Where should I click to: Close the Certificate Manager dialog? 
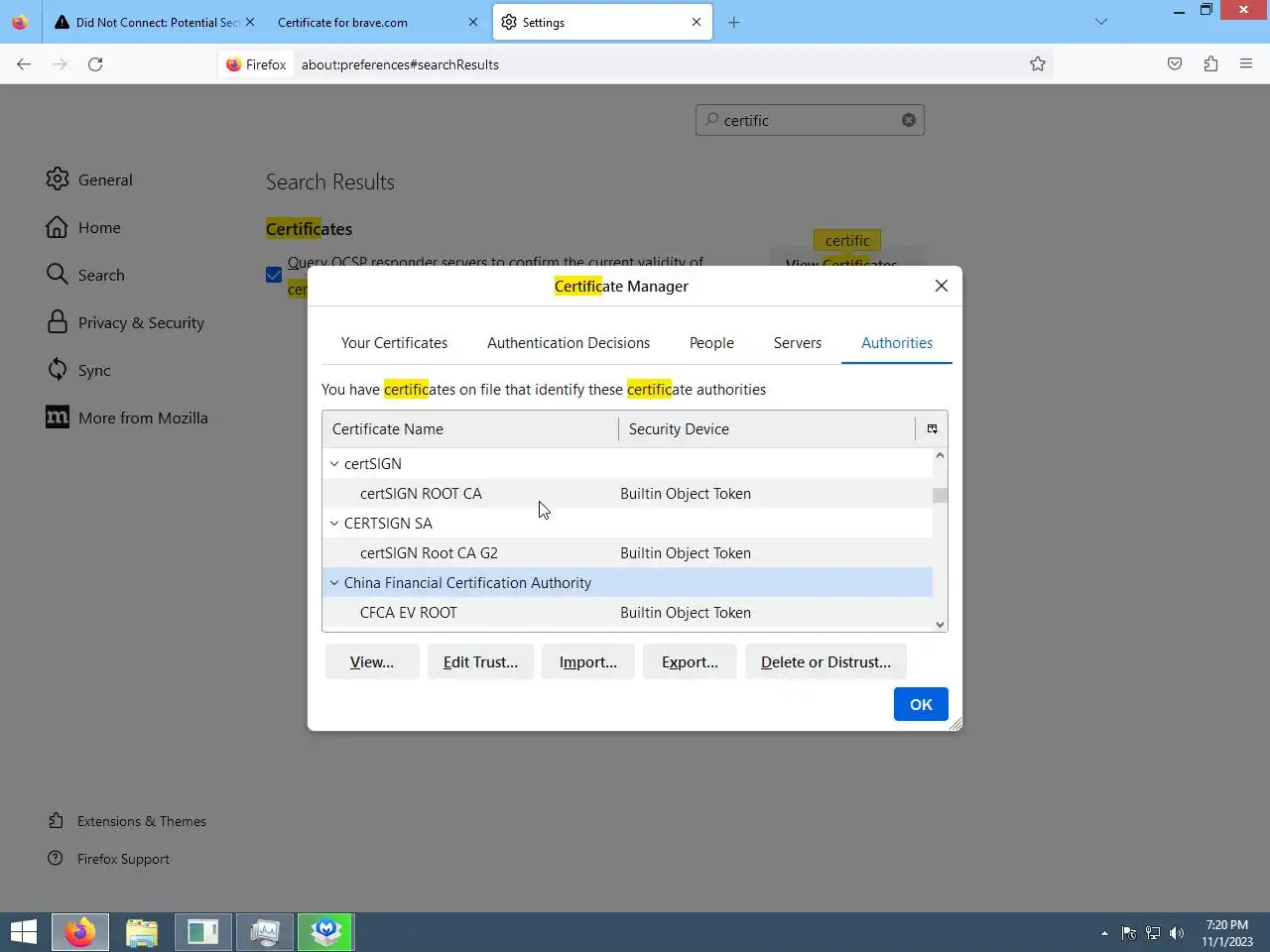pyautogui.click(x=942, y=286)
